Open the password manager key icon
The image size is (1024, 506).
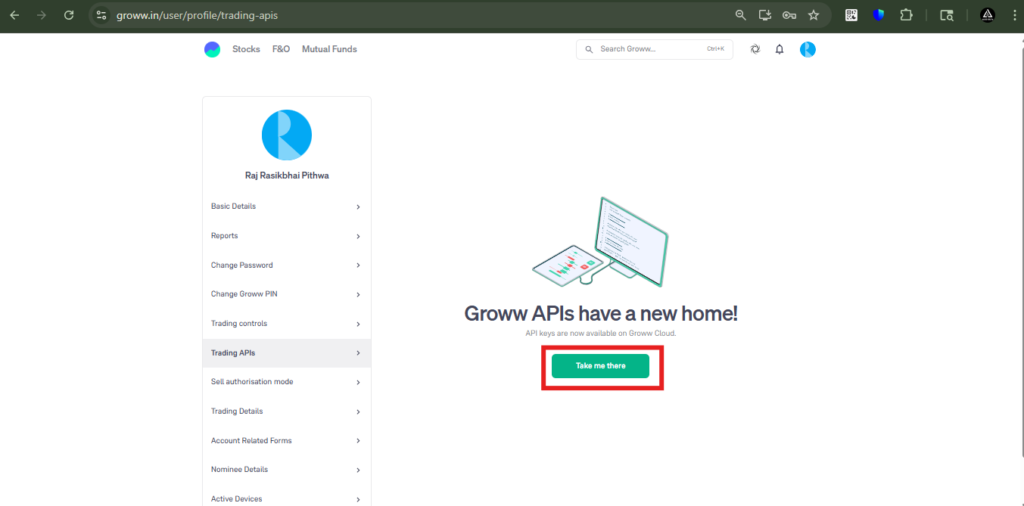pos(789,15)
